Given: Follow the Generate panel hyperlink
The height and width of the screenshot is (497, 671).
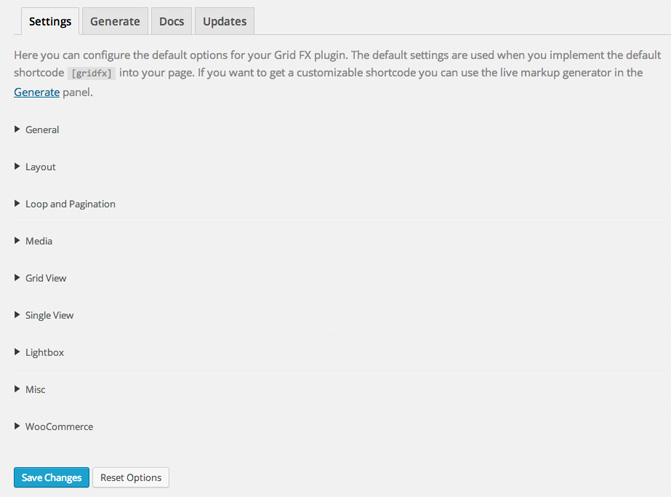Looking at the screenshot, I should click(x=35, y=92).
